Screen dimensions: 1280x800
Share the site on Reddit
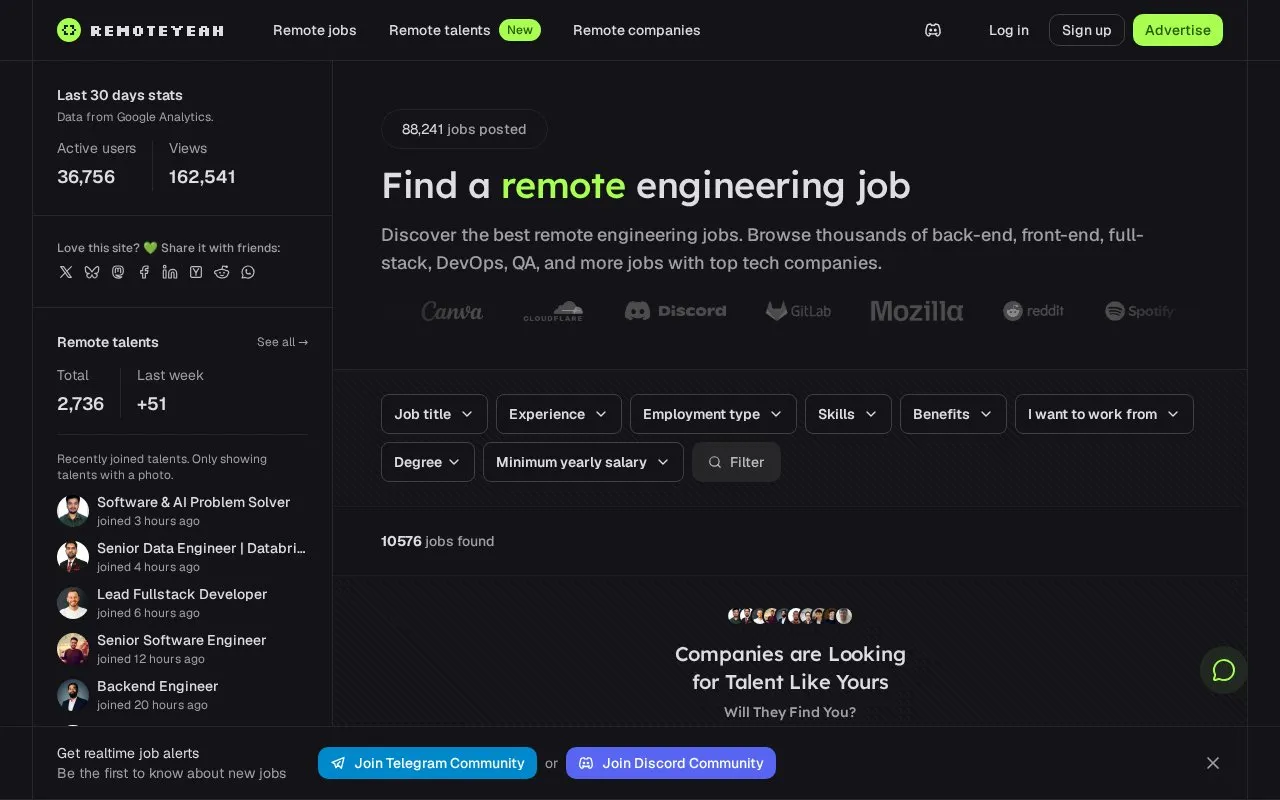222,272
